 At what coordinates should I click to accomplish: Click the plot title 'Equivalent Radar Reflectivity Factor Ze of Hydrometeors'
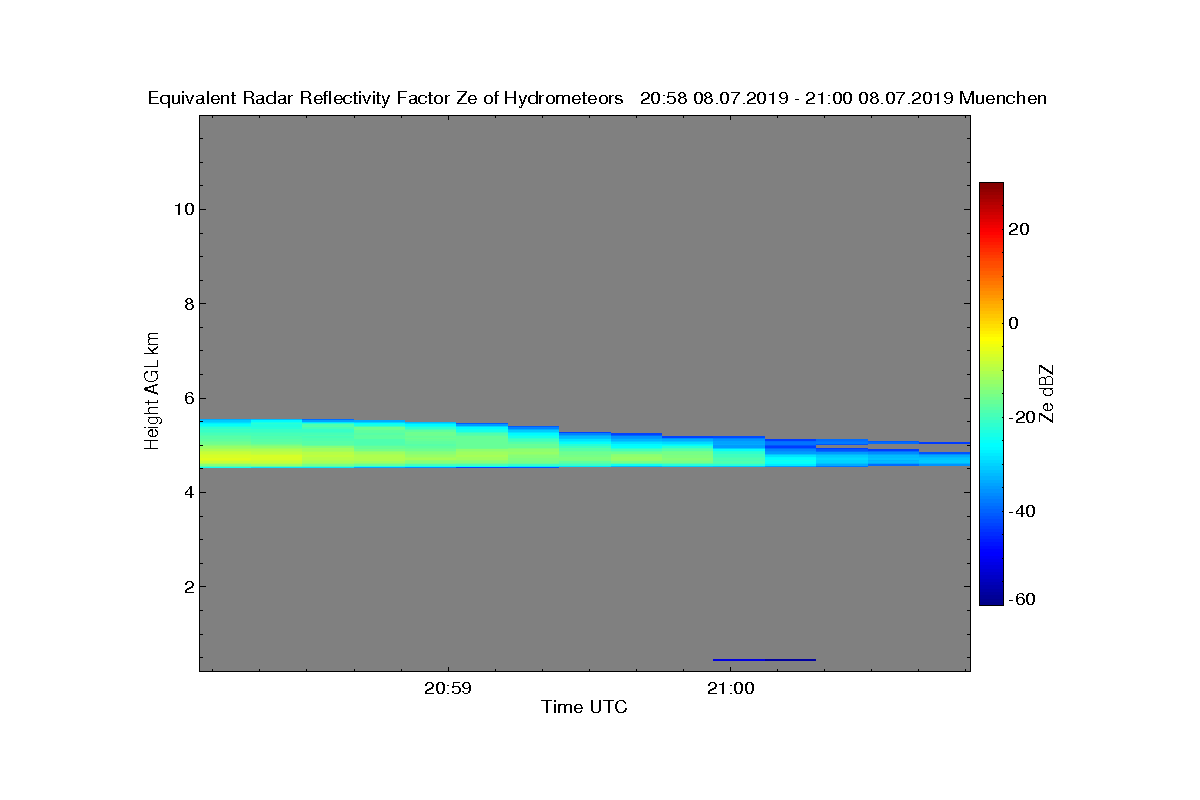click(x=386, y=98)
